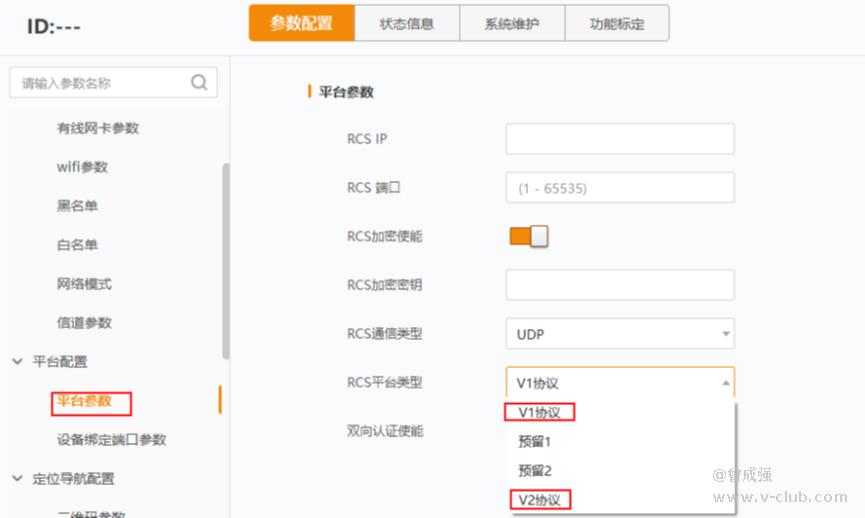
Task: Collapse the 平台配置 group chevron
Action: point(17,361)
